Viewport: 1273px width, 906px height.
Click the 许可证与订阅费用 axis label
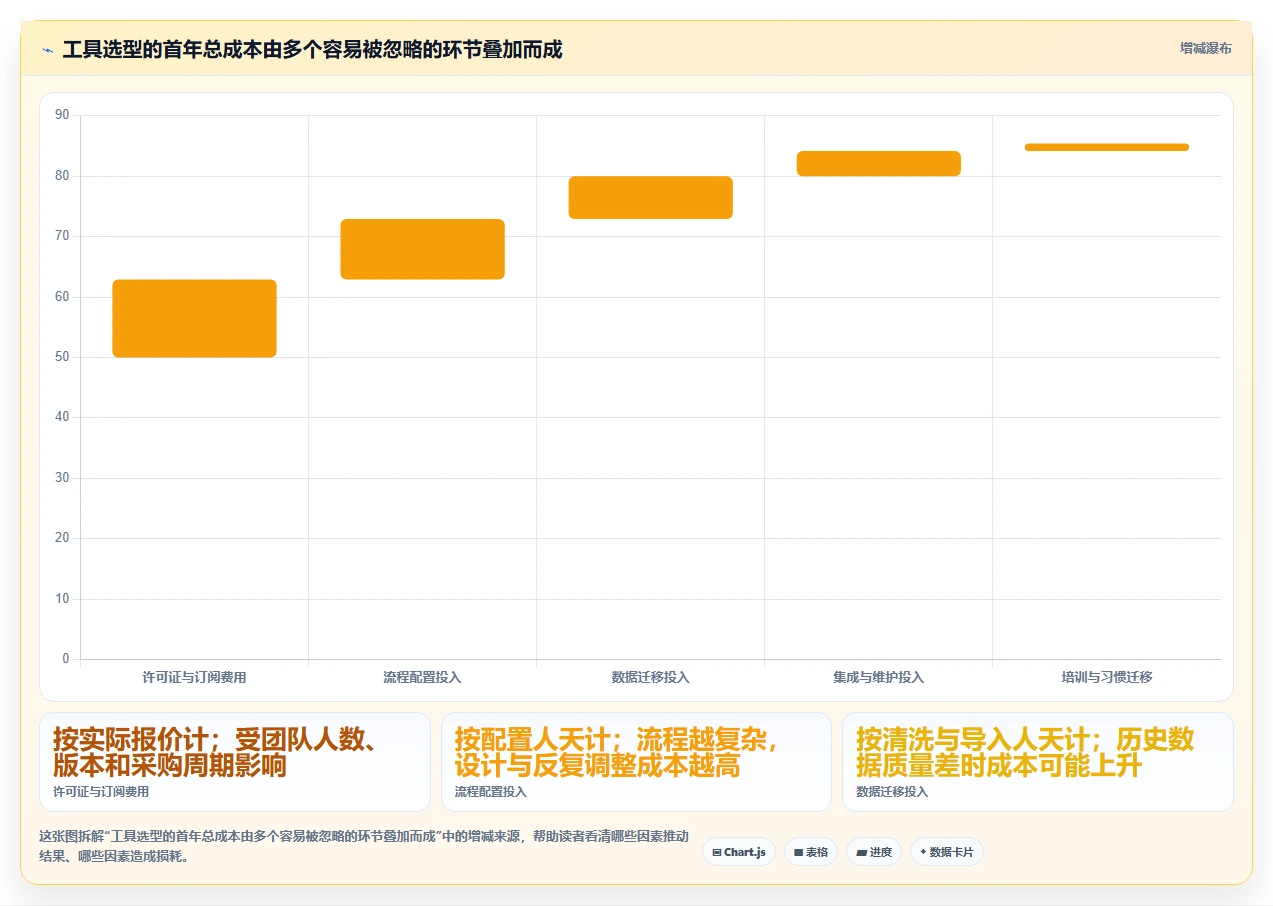click(x=194, y=677)
